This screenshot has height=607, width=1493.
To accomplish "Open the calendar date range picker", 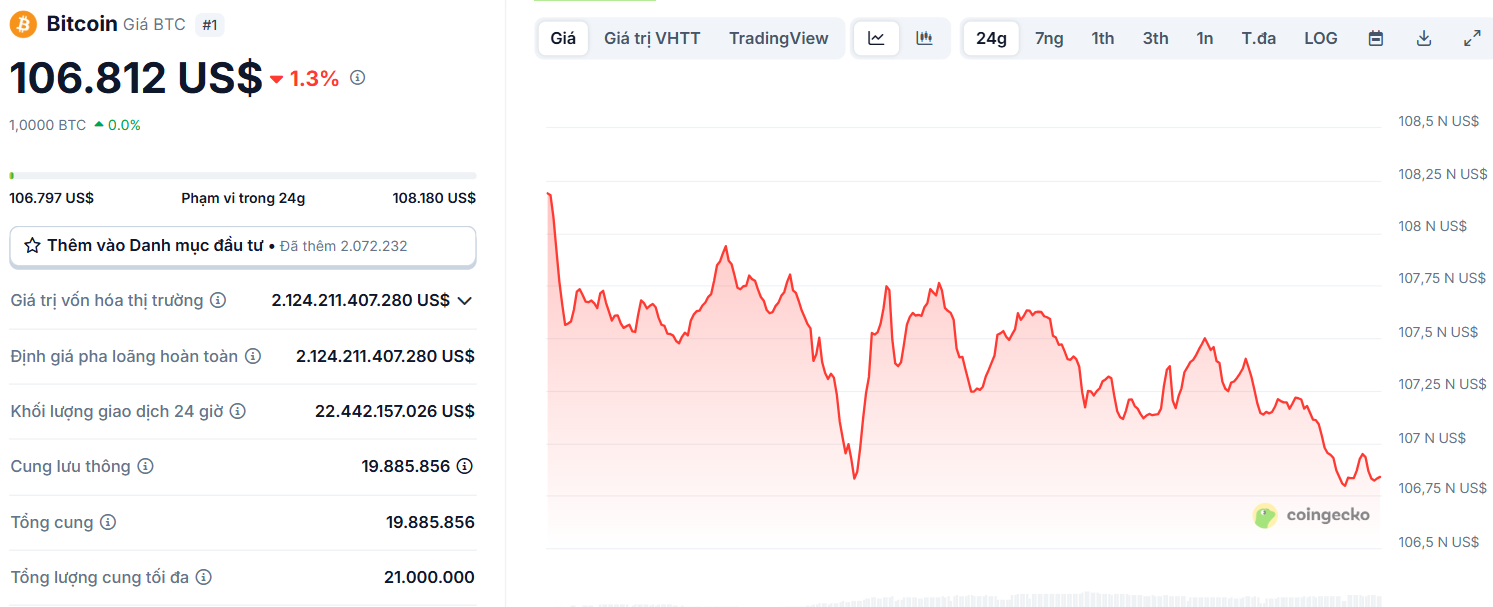I will pyautogui.click(x=1376, y=38).
